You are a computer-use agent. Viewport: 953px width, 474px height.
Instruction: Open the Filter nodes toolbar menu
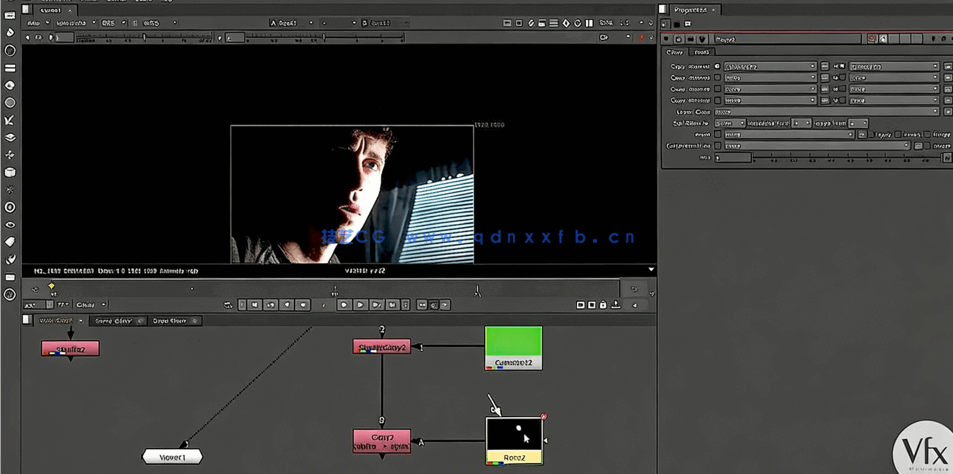(10, 103)
